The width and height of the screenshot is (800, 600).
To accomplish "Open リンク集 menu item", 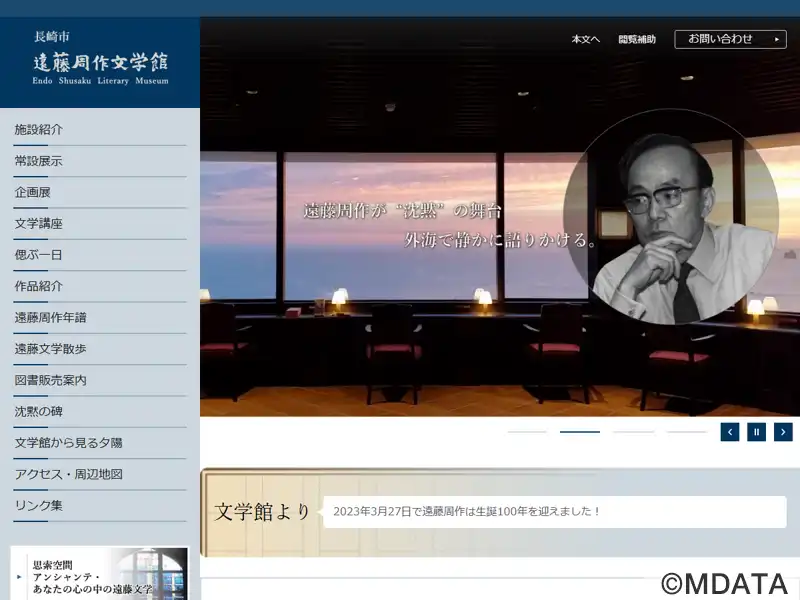I will tap(100, 506).
